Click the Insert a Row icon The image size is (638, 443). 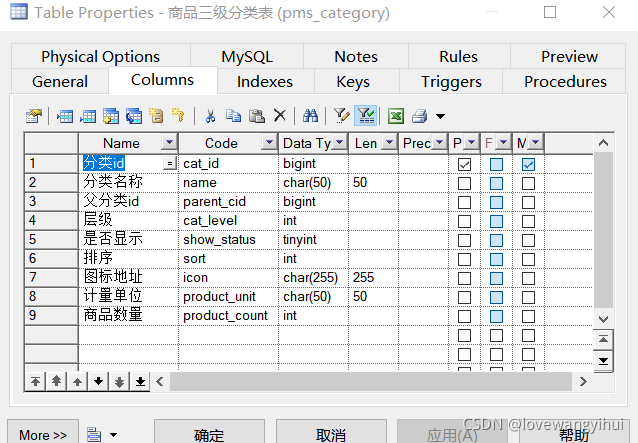pyautogui.click(x=65, y=116)
